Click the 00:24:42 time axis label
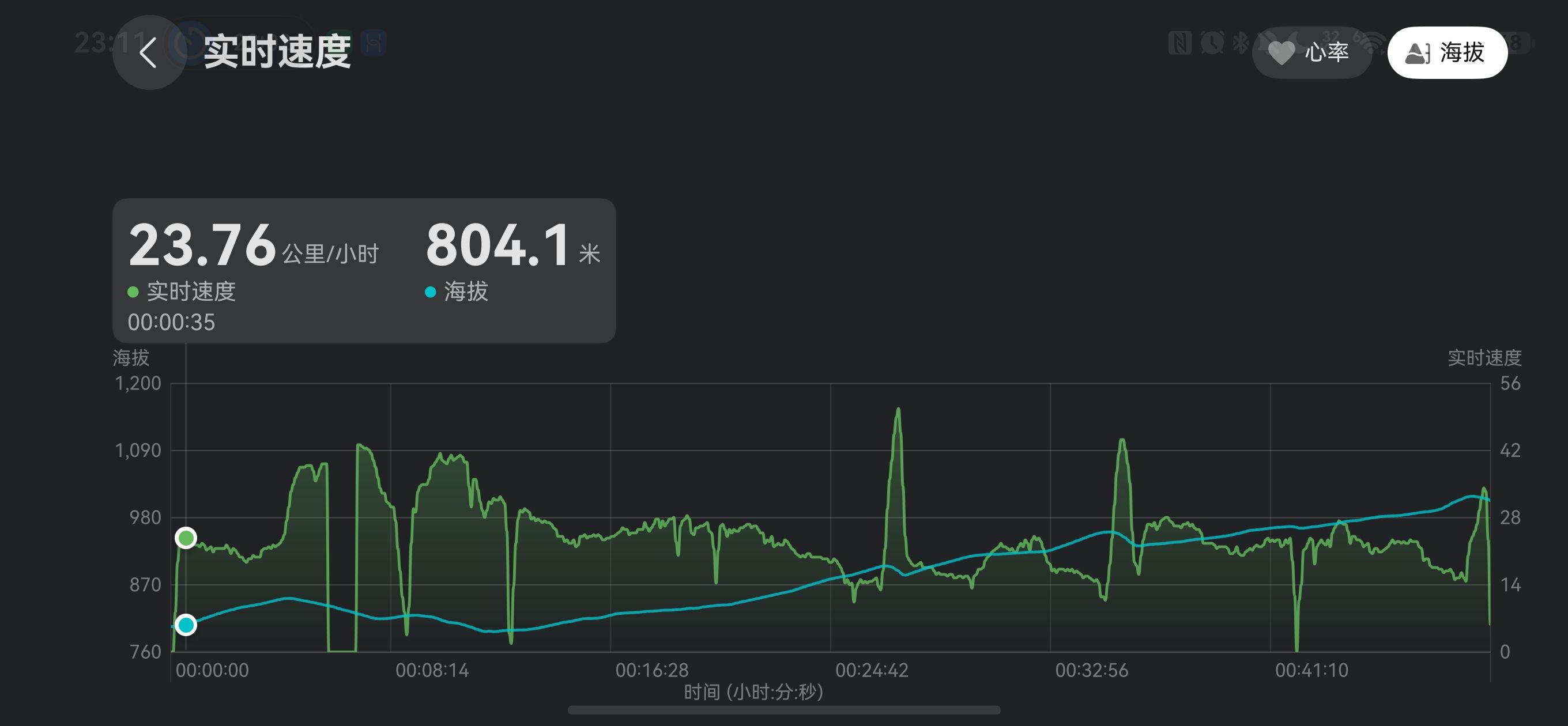1568x726 pixels. coord(872,671)
